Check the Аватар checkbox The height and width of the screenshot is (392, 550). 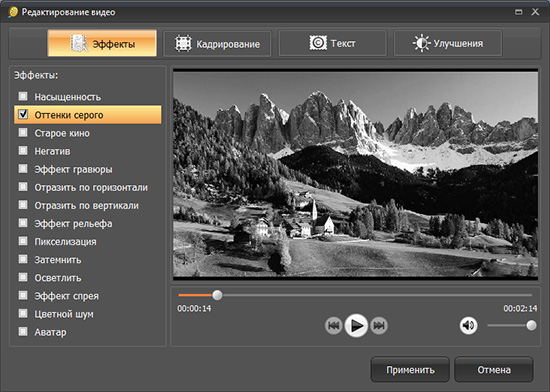(23, 331)
